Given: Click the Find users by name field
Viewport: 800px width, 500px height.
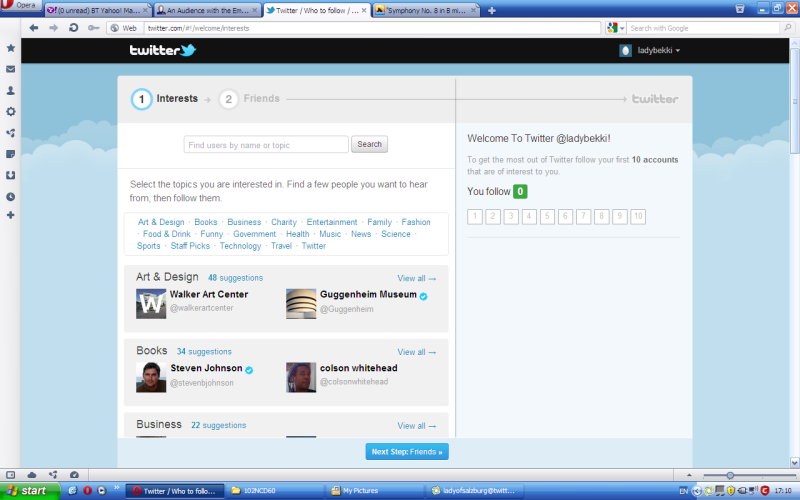Looking at the screenshot, I should [x=266, y=144].
